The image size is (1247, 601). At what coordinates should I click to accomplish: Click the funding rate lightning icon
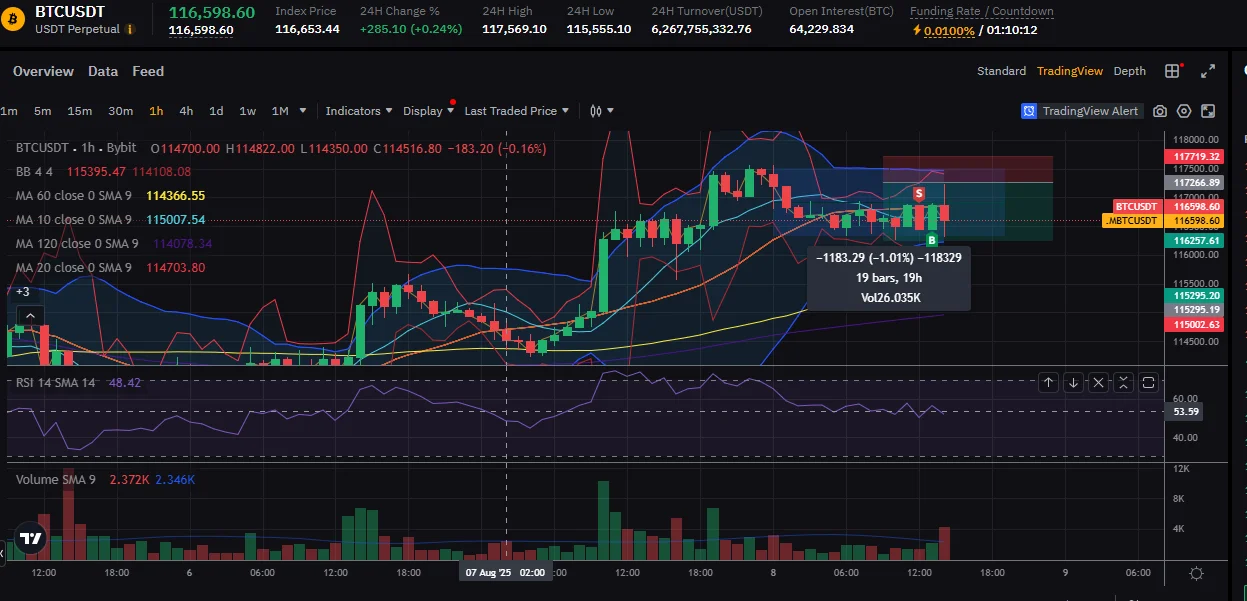(916, 30)
